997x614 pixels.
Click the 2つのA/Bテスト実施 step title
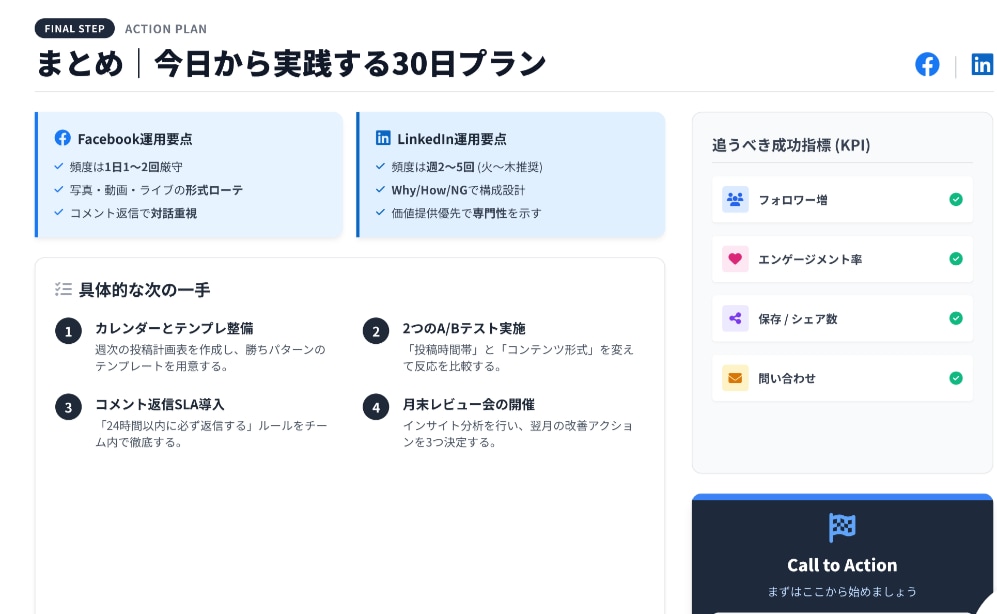(x=464, y=328)
